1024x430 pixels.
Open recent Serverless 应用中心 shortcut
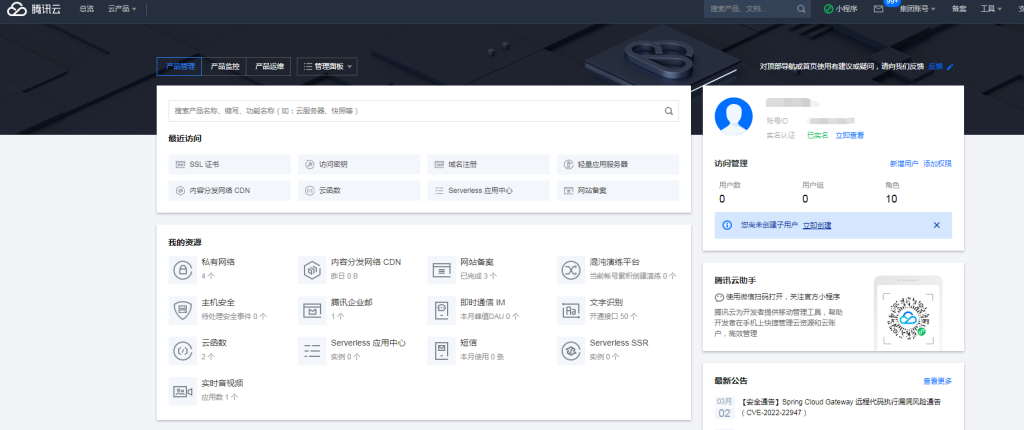[x=488, y=191]
